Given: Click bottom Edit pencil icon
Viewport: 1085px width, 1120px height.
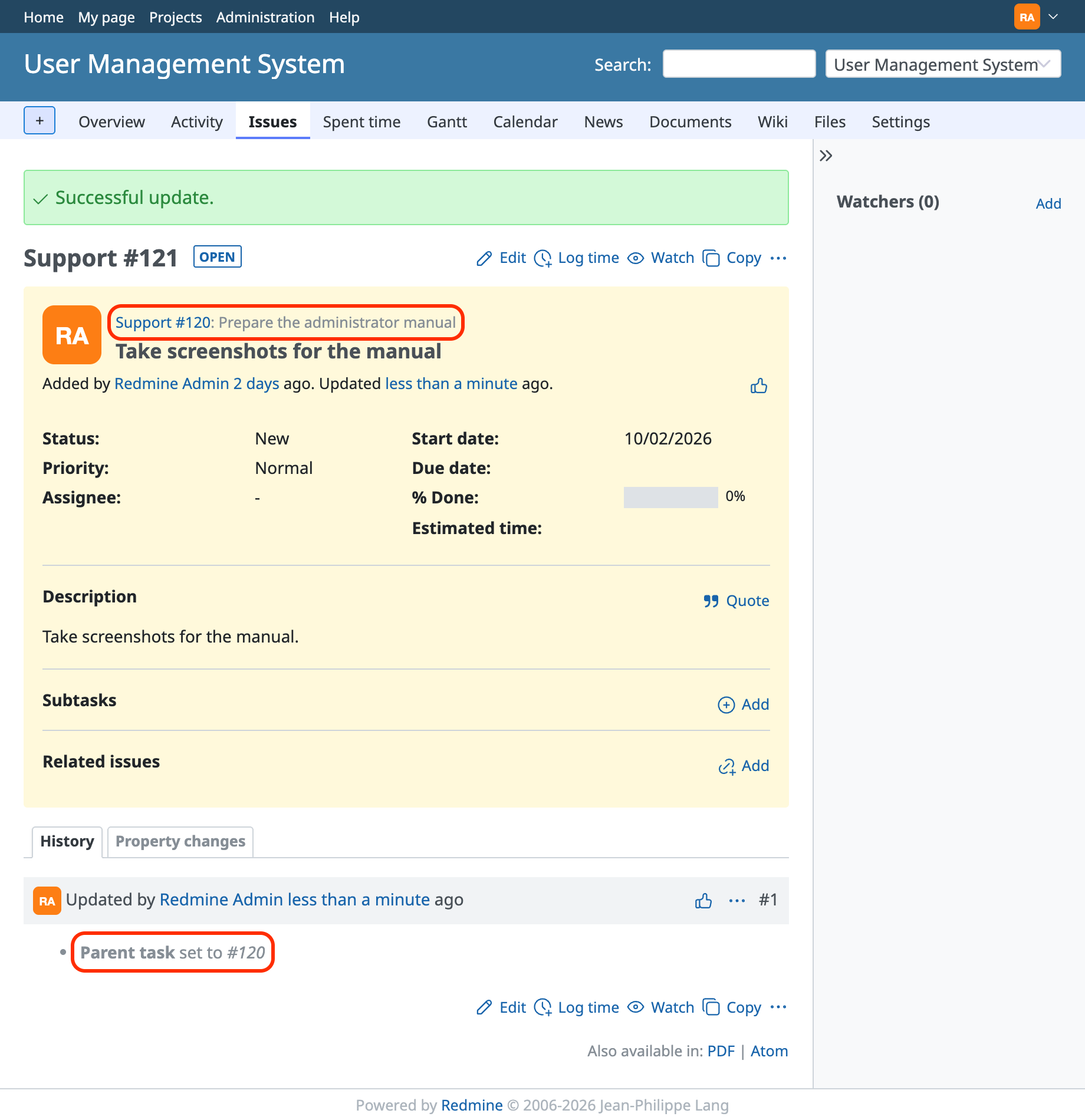Looking at the screenshot, I should click(x=484, y=1007).
